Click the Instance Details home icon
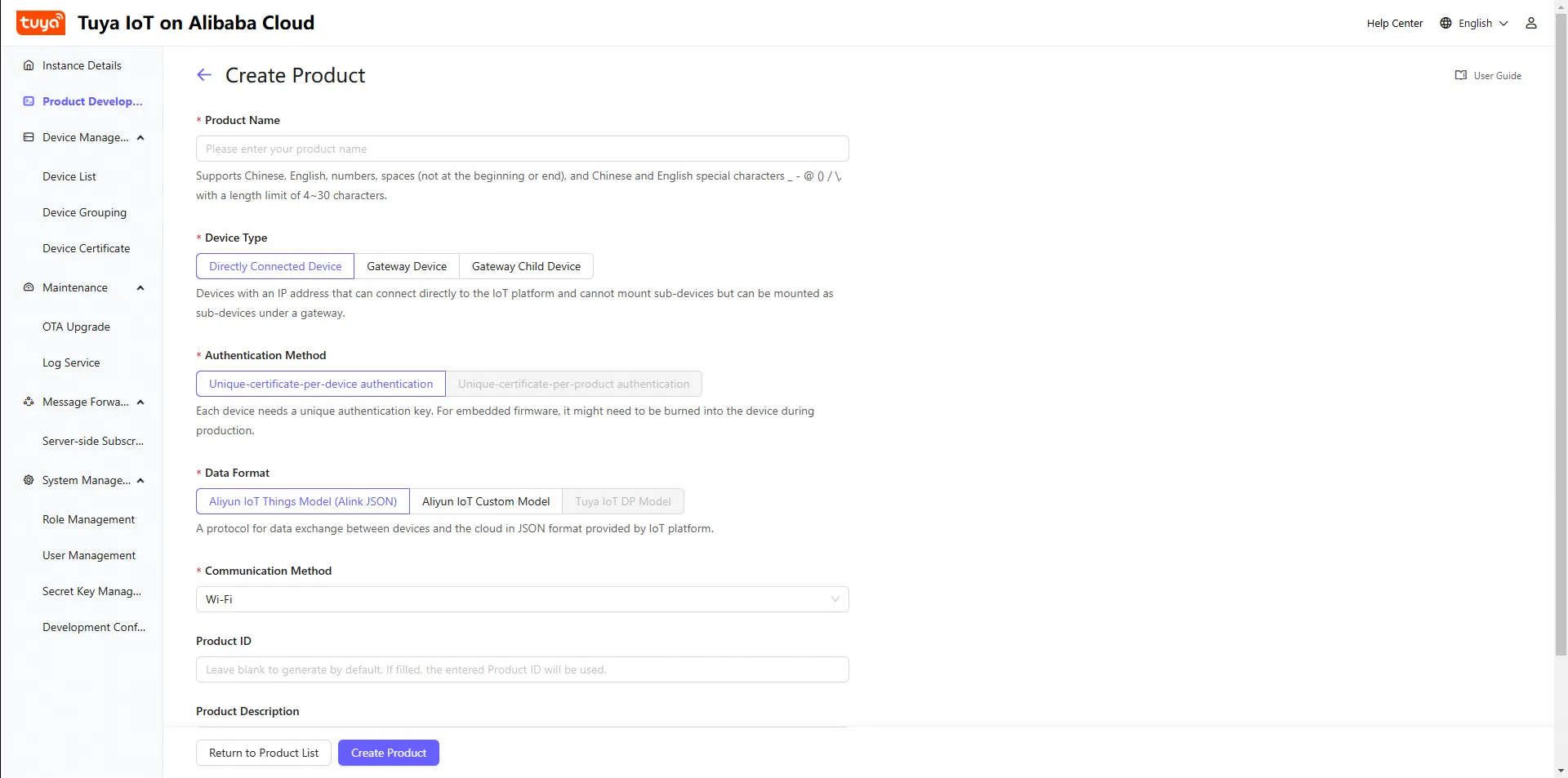Screen dimensions: 1568x778 (x=29, y=65)
